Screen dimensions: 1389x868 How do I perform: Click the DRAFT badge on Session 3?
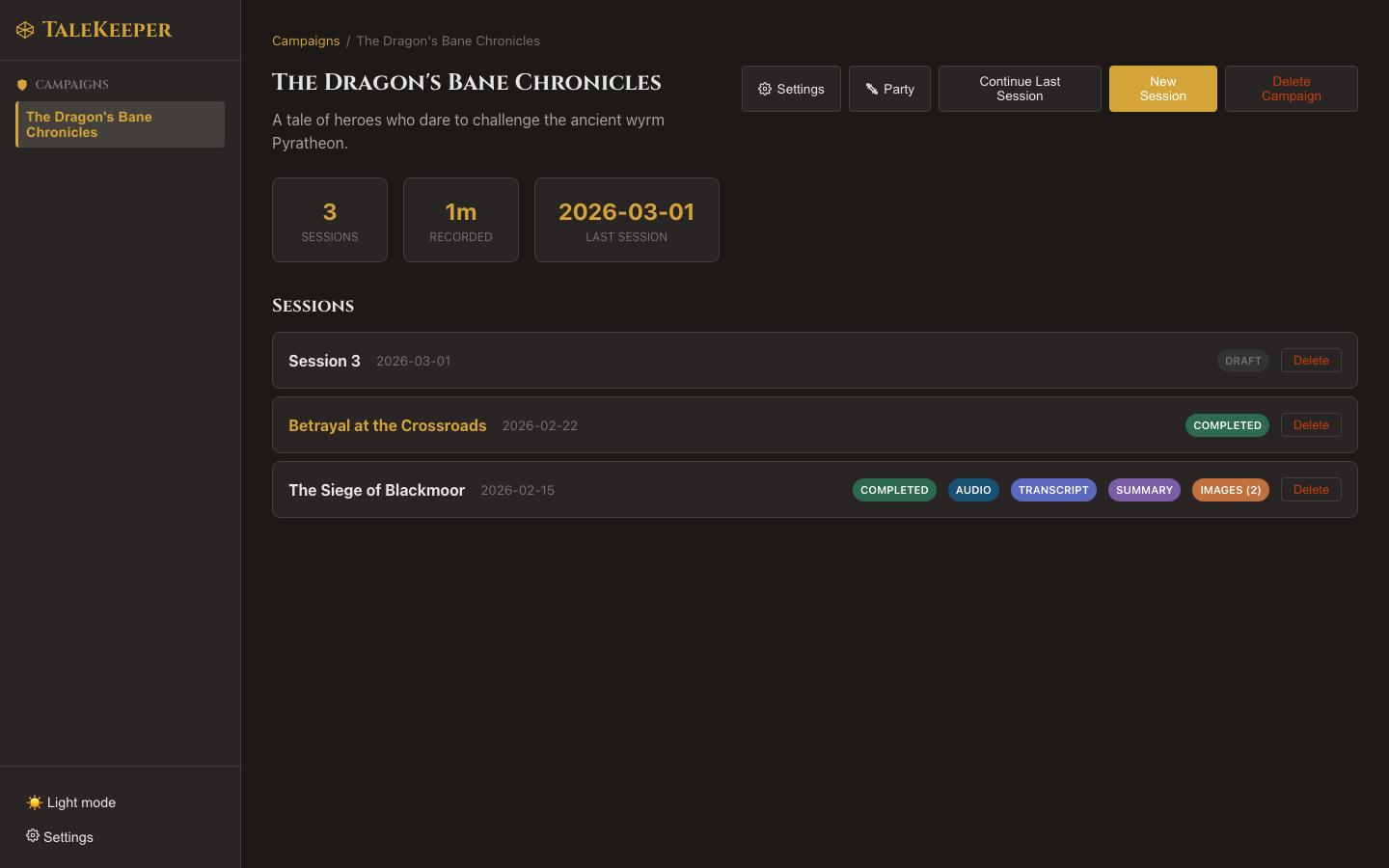coord(1242,360)
